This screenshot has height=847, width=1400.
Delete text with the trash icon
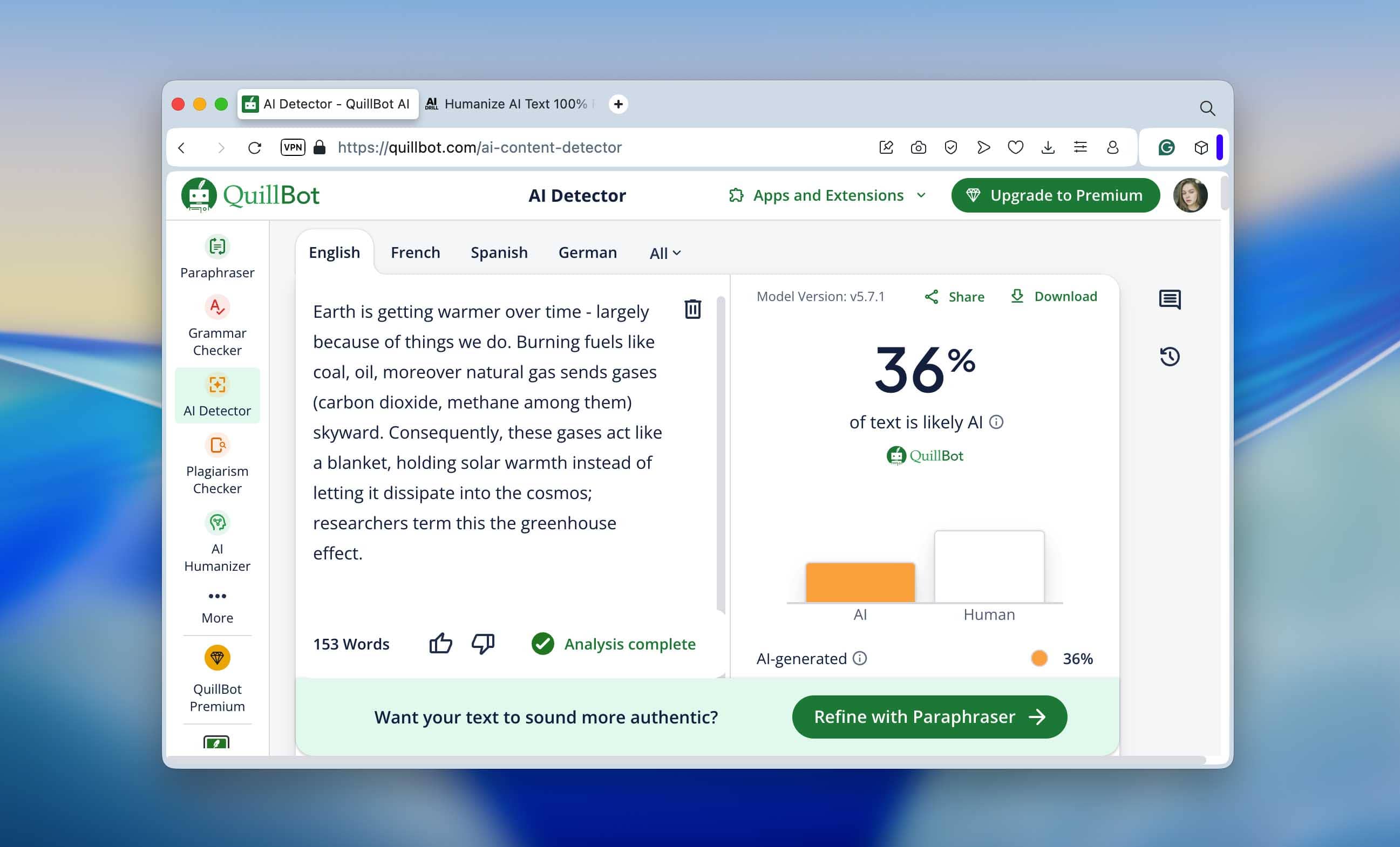[x=692, y=309]
